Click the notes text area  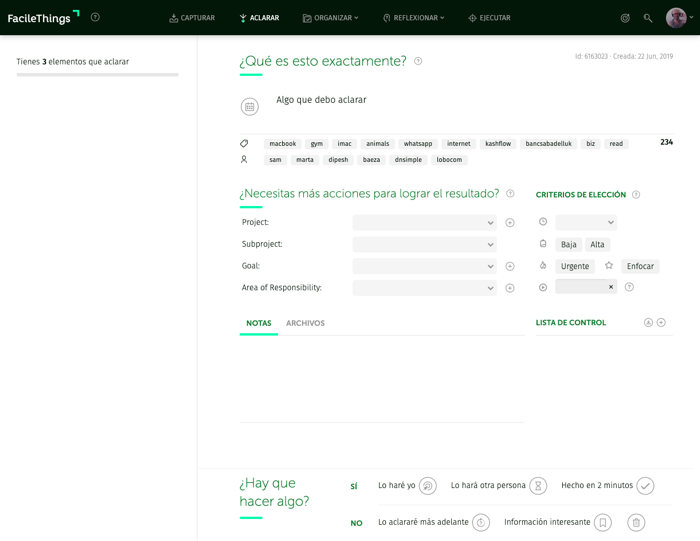coord(381,378)
